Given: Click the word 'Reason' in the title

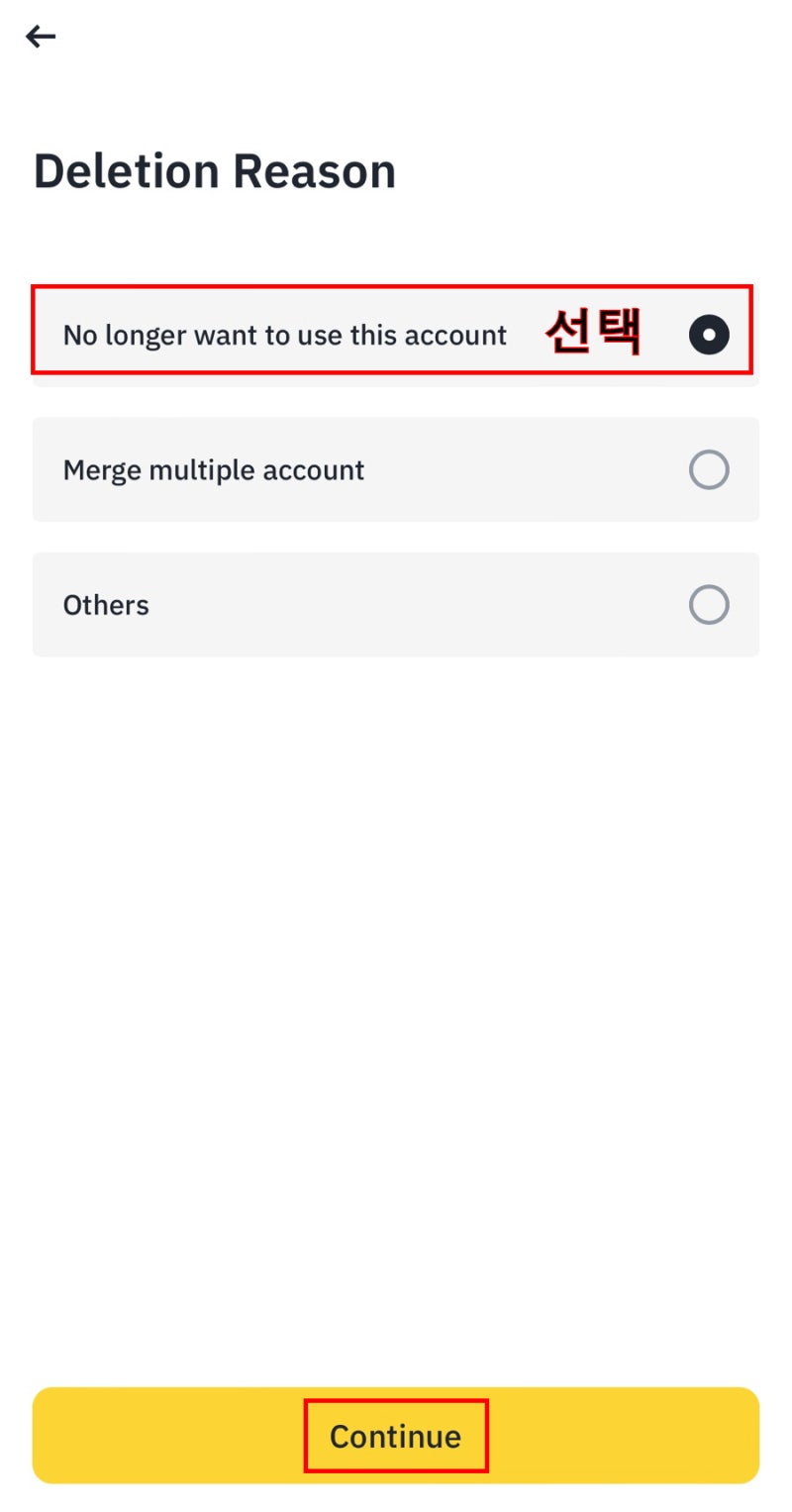Looking at the screenshot, I should [x=316, y=171].
